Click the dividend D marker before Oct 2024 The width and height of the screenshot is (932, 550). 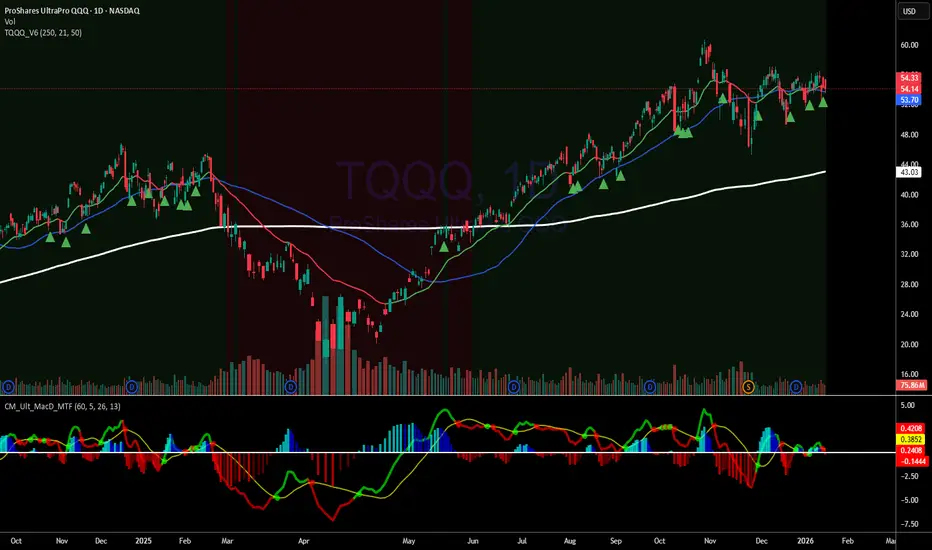pos(8,387)
